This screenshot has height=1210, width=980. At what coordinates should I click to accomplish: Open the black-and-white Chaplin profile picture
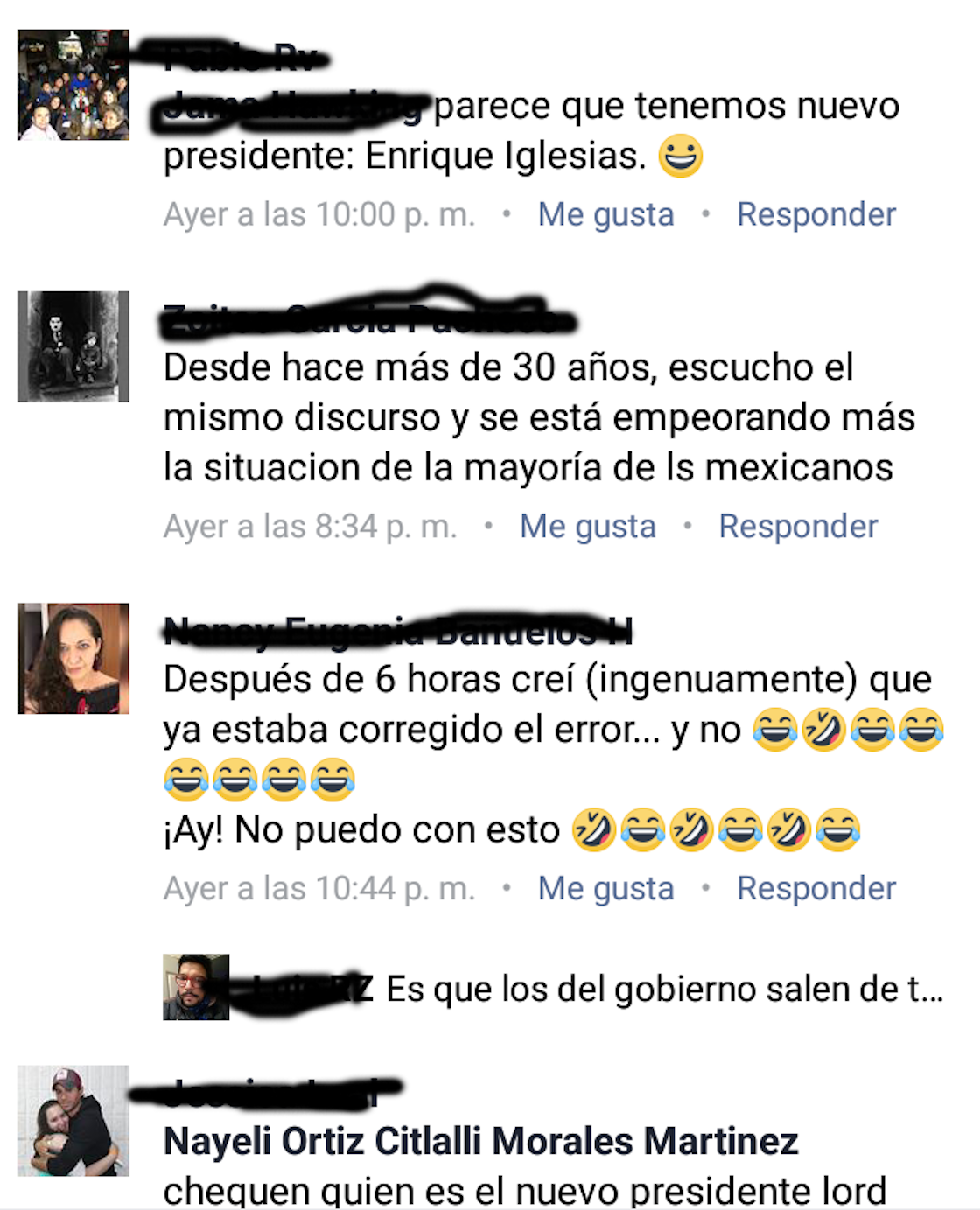pos(73,346)
